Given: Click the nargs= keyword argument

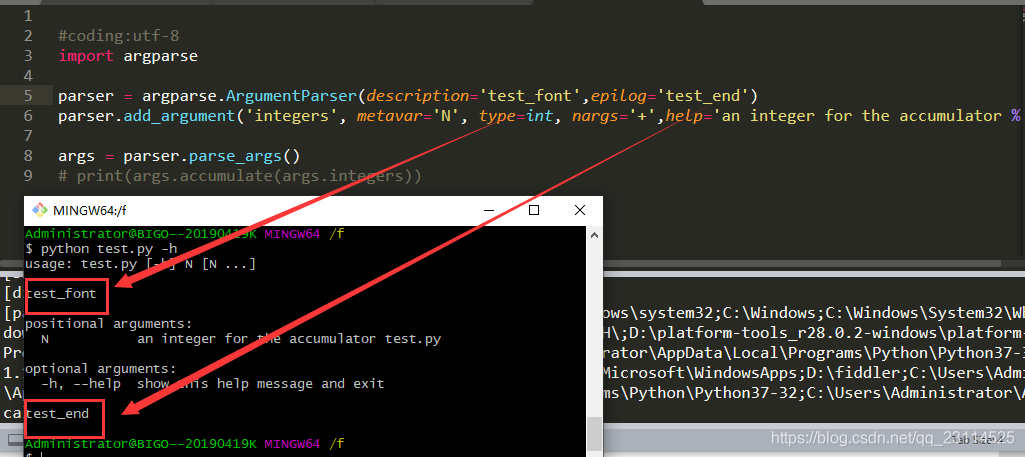Looking at the screenshot, I should pyautogui.click(x=599, y=116).
